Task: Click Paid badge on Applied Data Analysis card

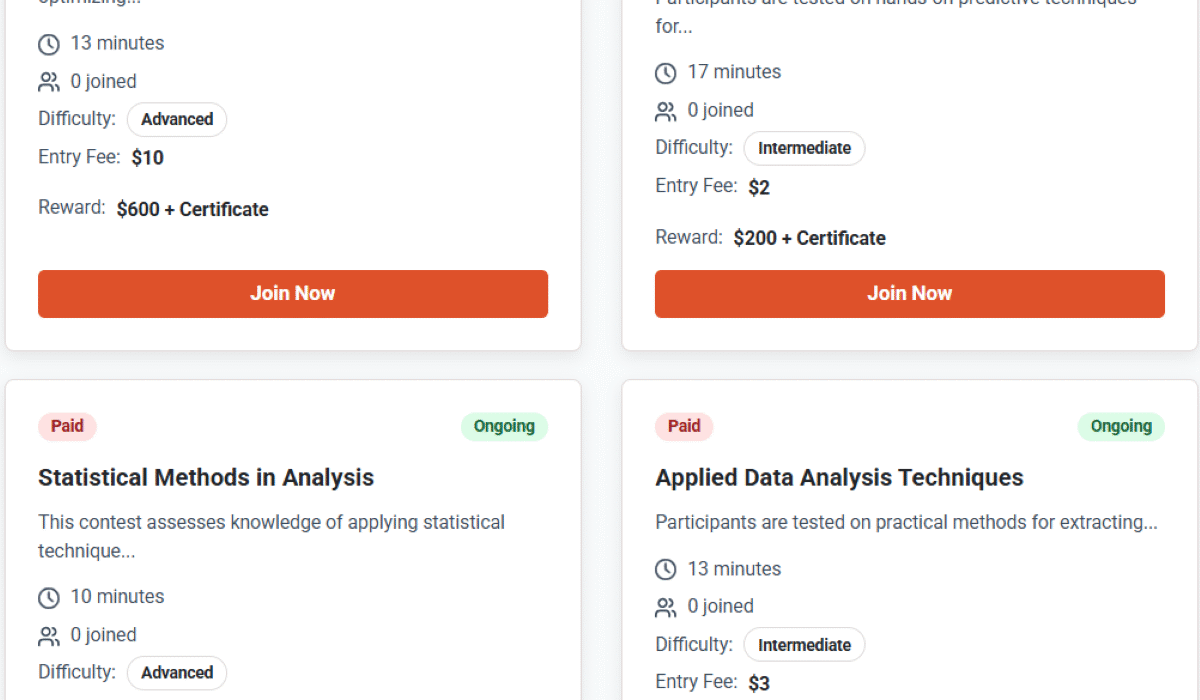Action: [684, 427]
